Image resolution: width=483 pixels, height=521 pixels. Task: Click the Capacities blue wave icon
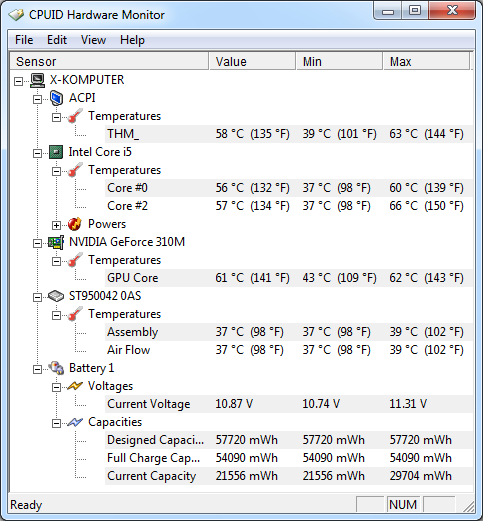coord(75,422)
